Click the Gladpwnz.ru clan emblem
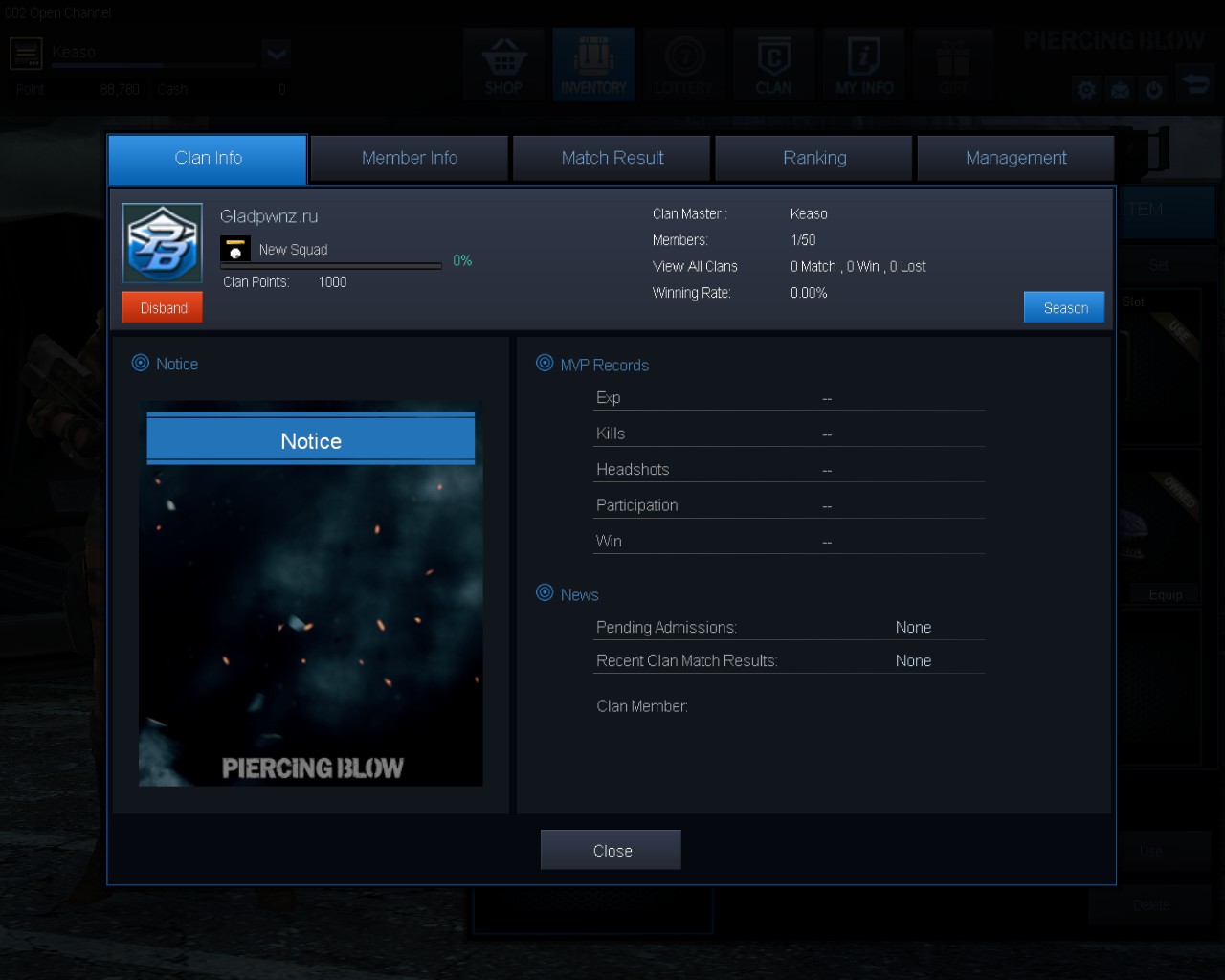1225x980 pixels. pyautogui.click(x=162, y=243)
